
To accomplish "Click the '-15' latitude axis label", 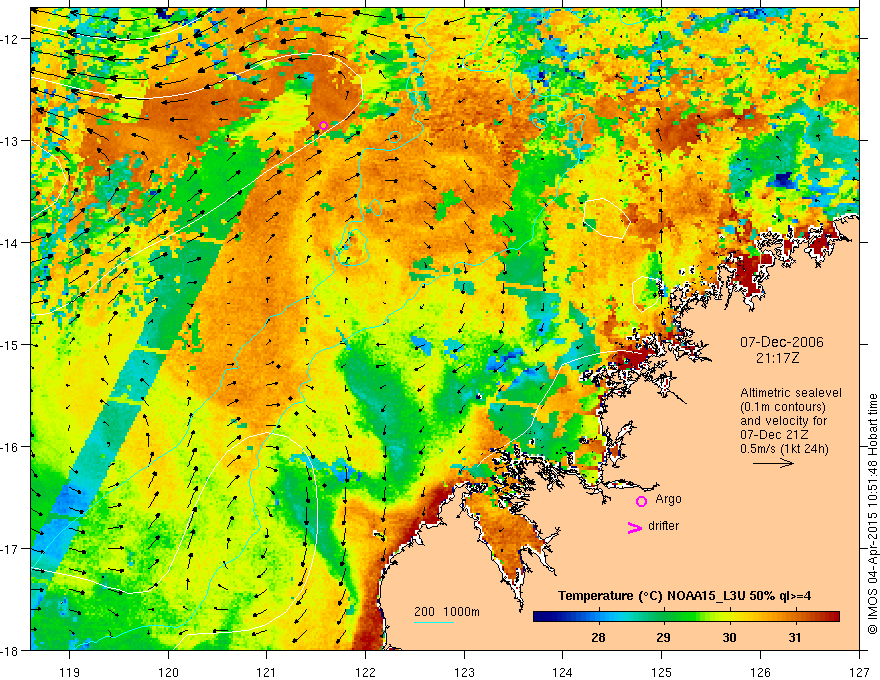I will coord(11,344).
